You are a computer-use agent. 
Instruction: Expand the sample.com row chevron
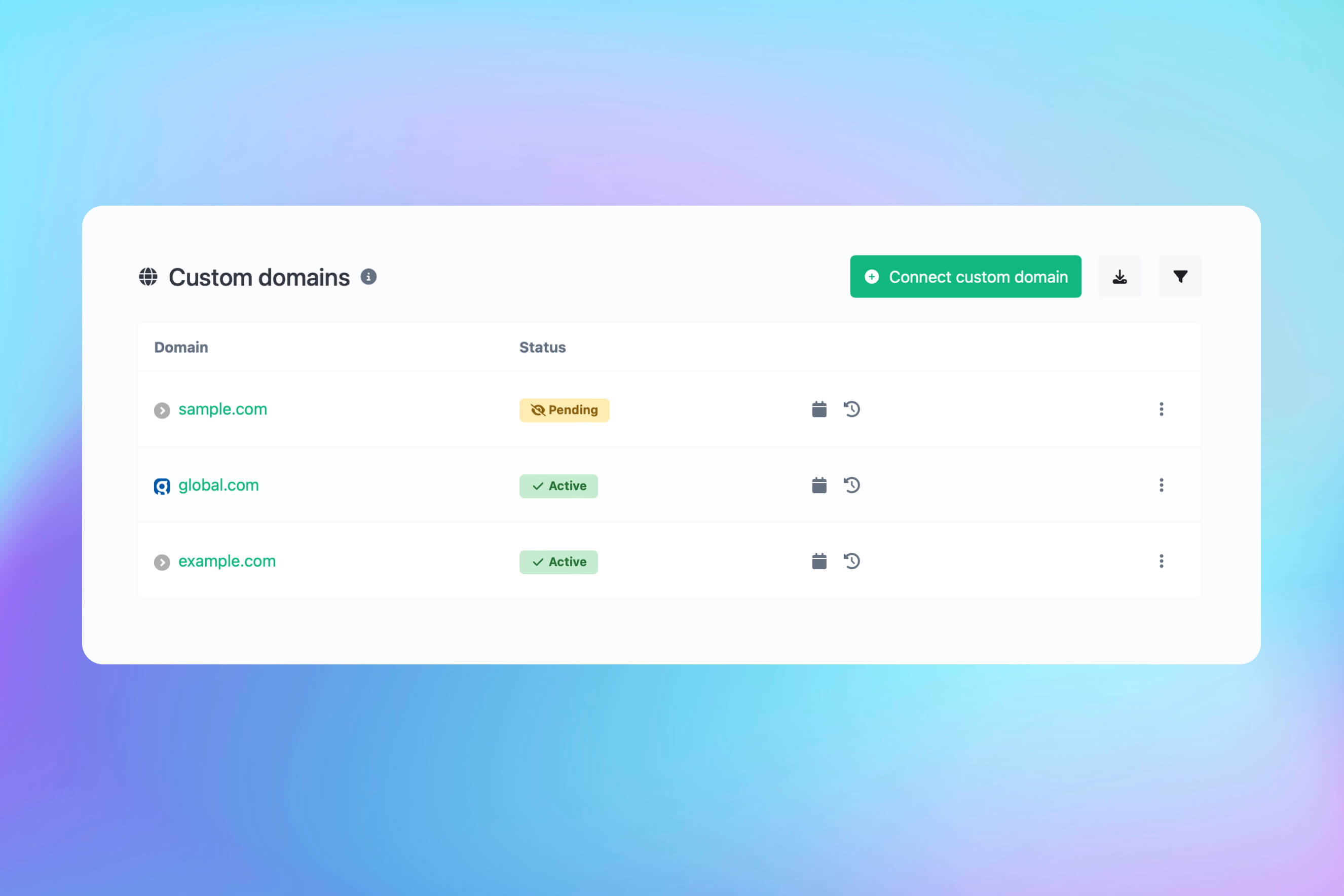tap(162, 409)
